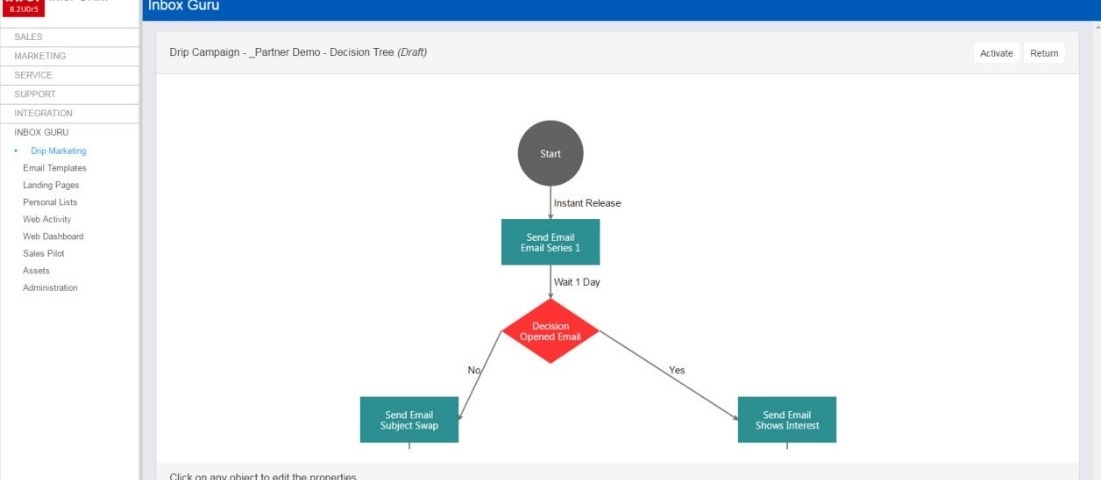Open Drip Marketing in sidebar

tap(58, 151)
